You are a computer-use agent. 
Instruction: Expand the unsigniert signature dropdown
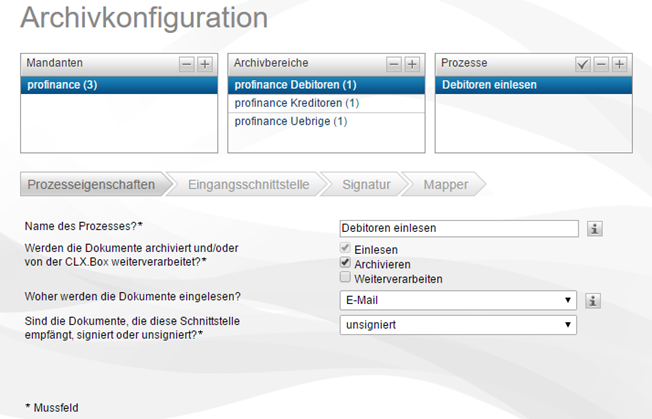458,324
